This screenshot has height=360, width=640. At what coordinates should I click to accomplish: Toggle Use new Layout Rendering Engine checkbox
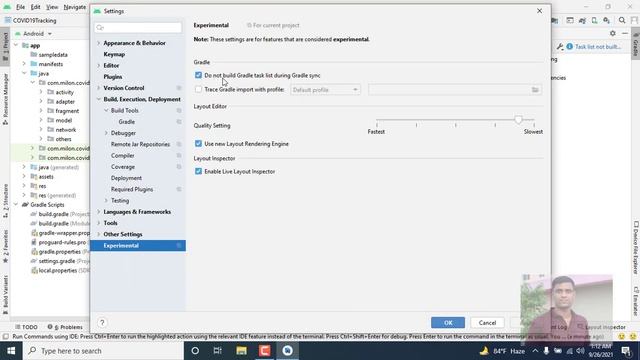coord(198,144)
